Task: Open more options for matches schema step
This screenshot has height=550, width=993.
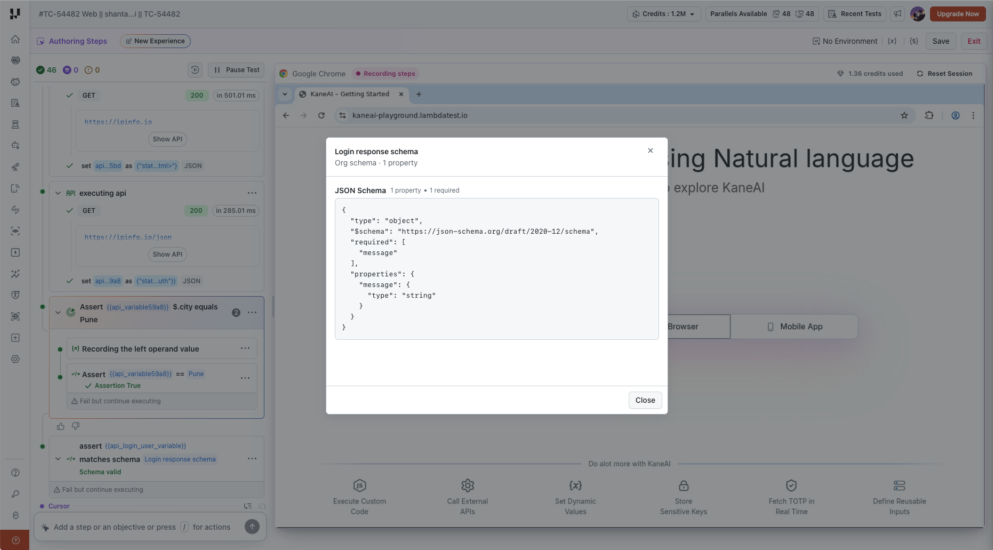Action: [x=252, y=459]
